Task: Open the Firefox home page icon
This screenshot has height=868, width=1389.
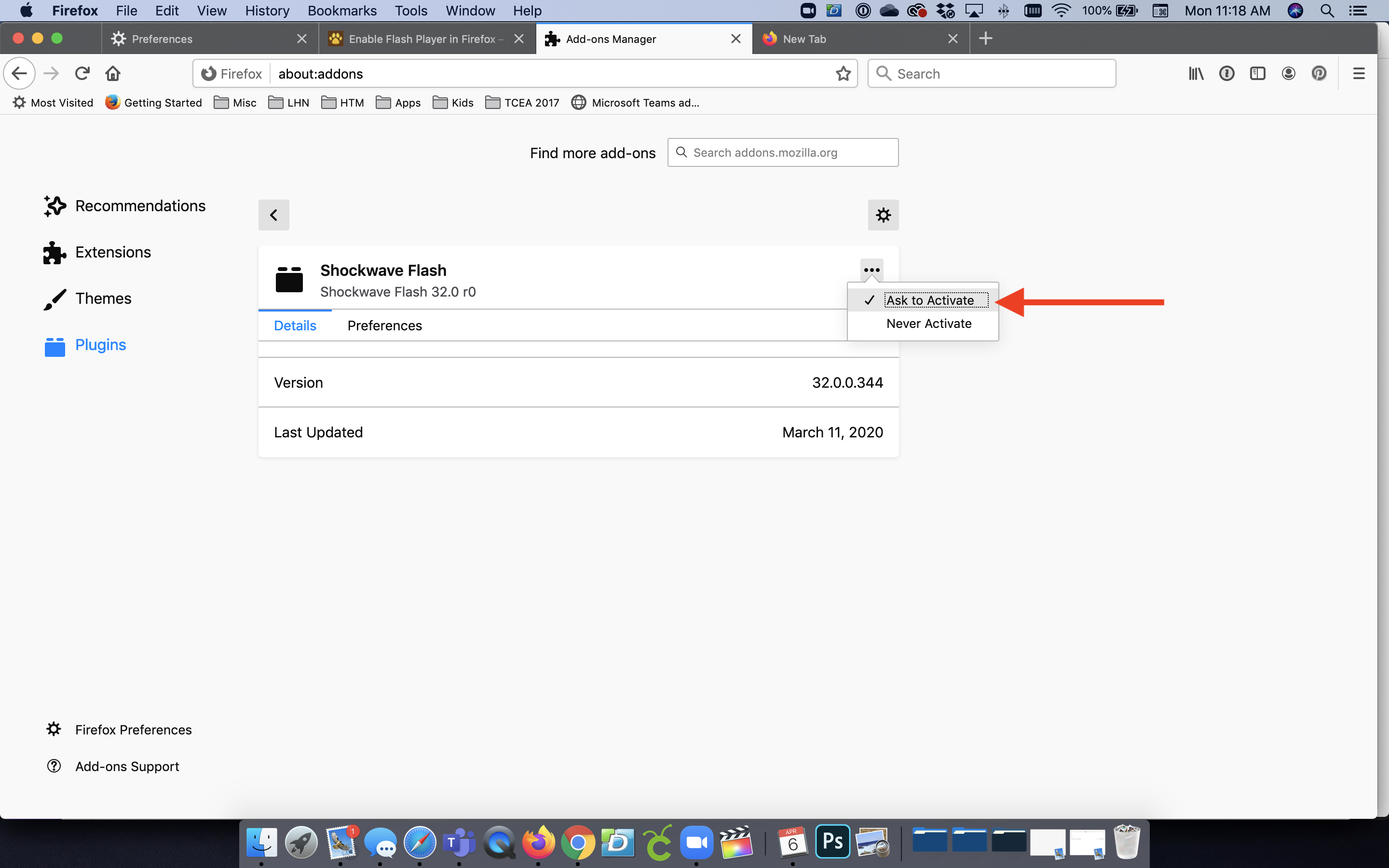Action: pos(113,73)
